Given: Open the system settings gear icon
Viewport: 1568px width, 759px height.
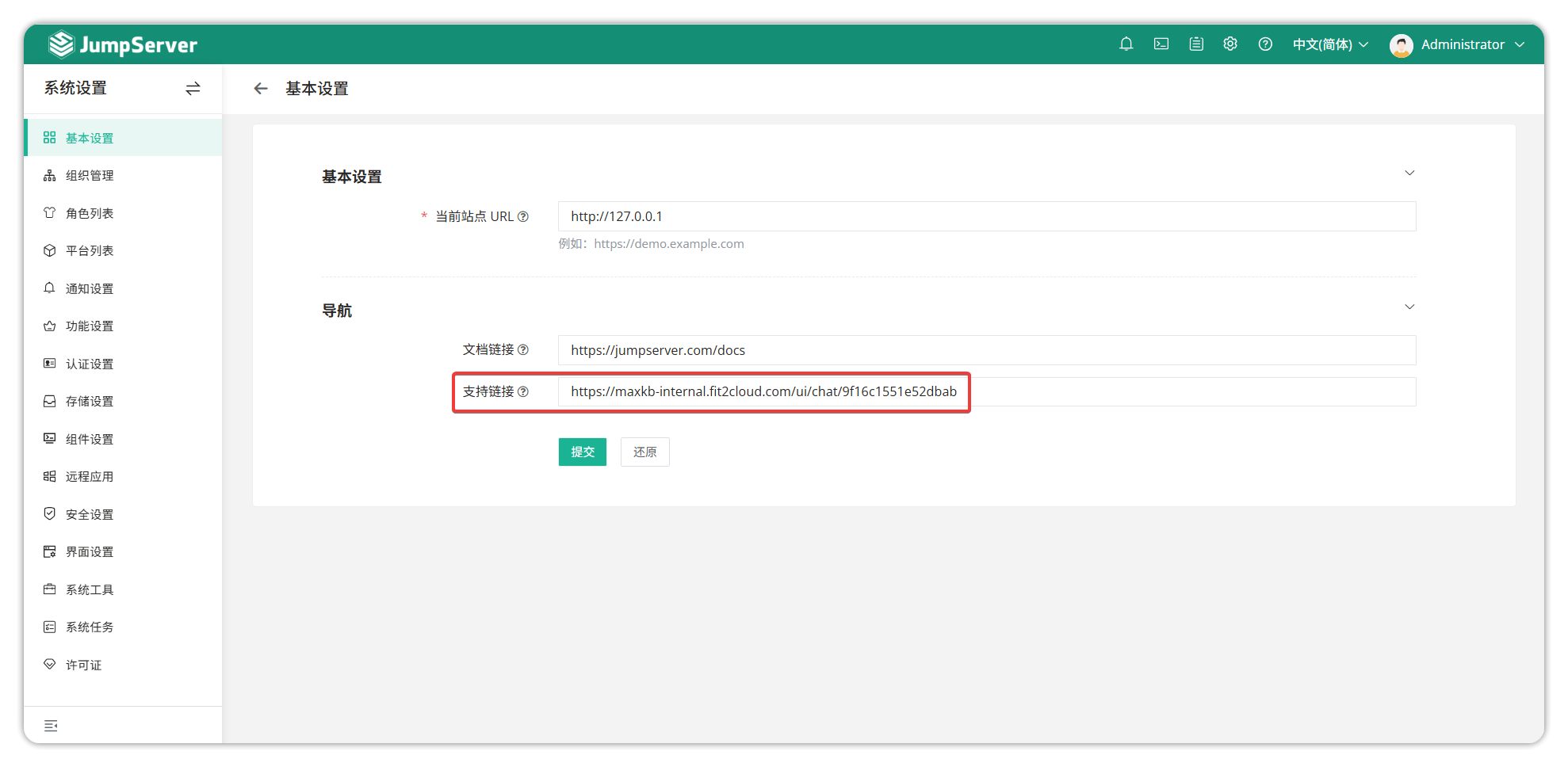Looking at the screenshot, I should click(x=1230, y=44).
